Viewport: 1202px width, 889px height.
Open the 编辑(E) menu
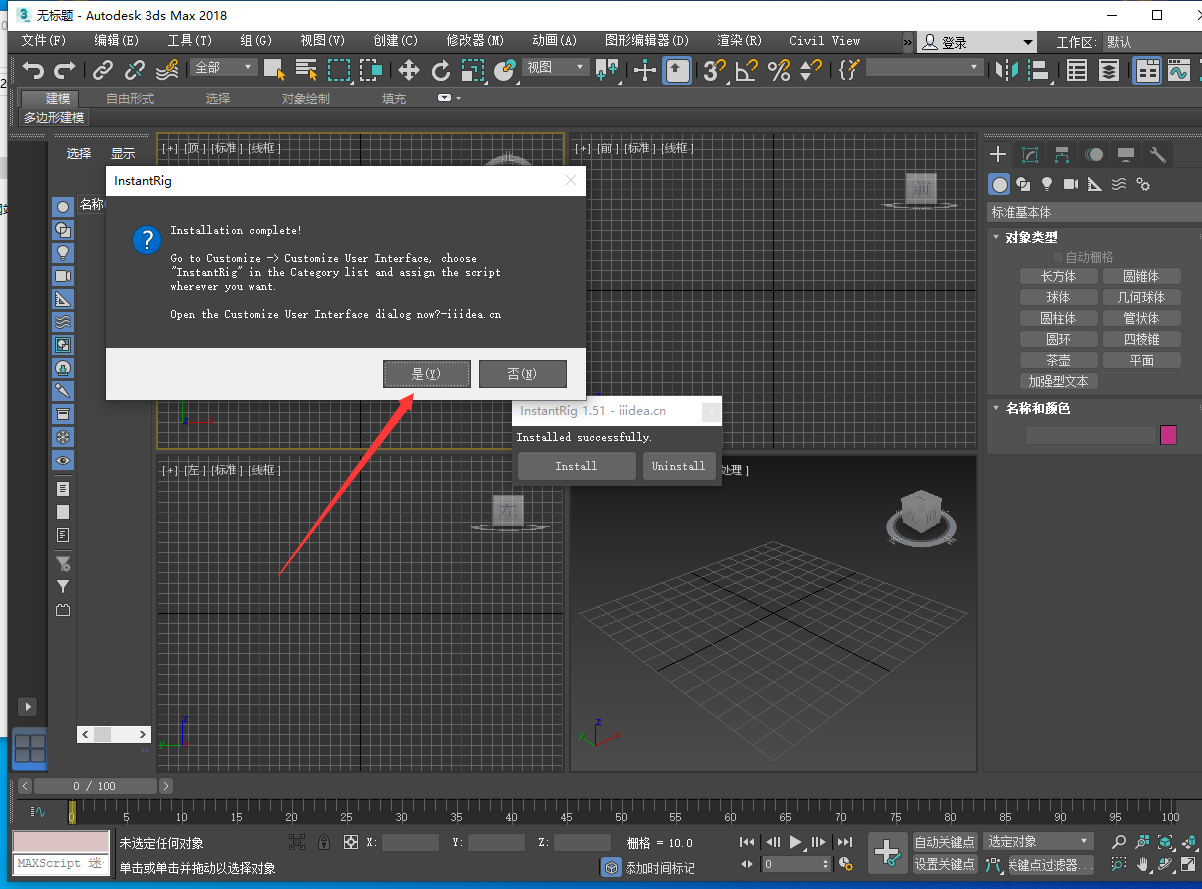pos(117,41)
